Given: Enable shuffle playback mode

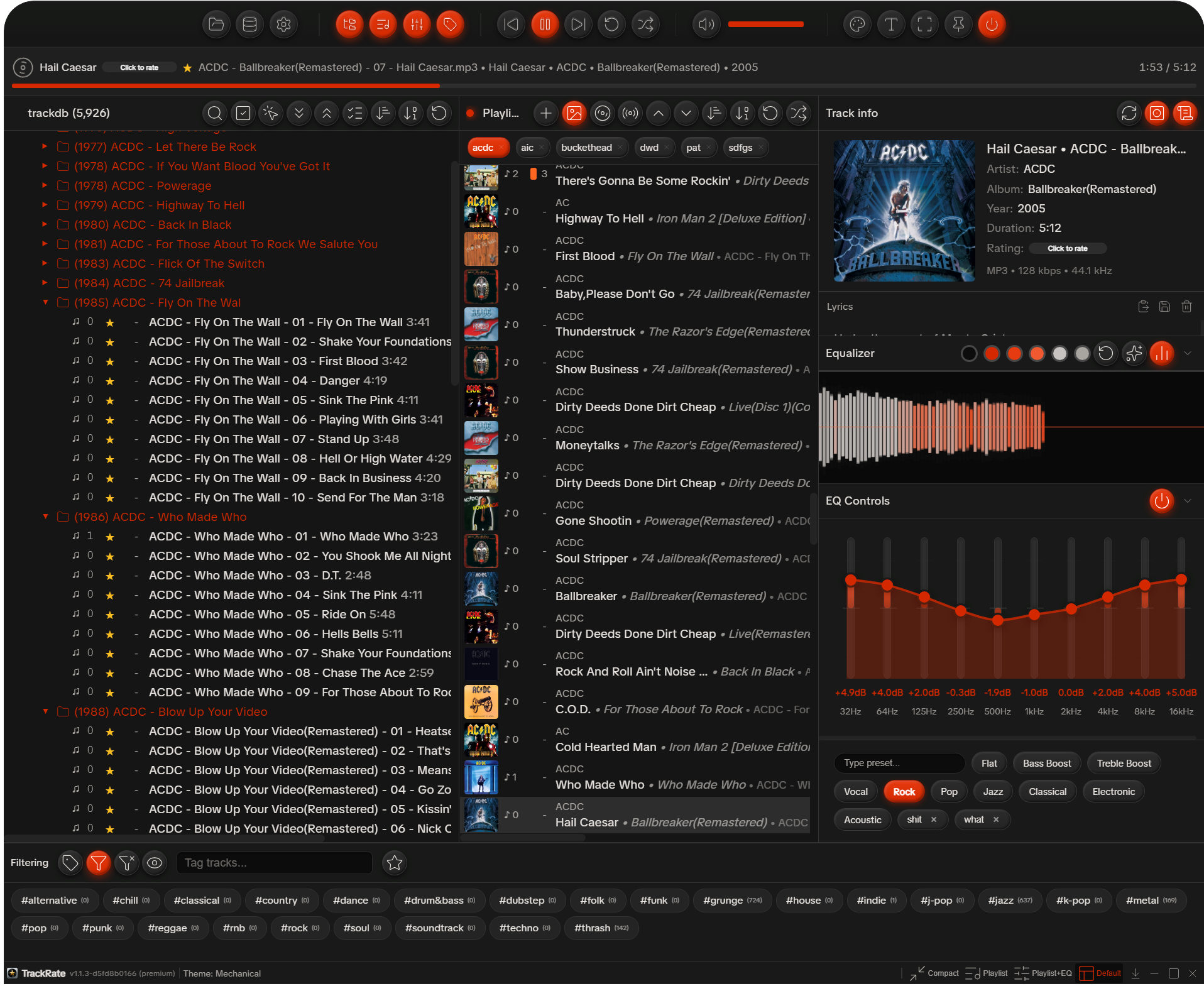Looking at the screenshot, I should pos(645,25).
